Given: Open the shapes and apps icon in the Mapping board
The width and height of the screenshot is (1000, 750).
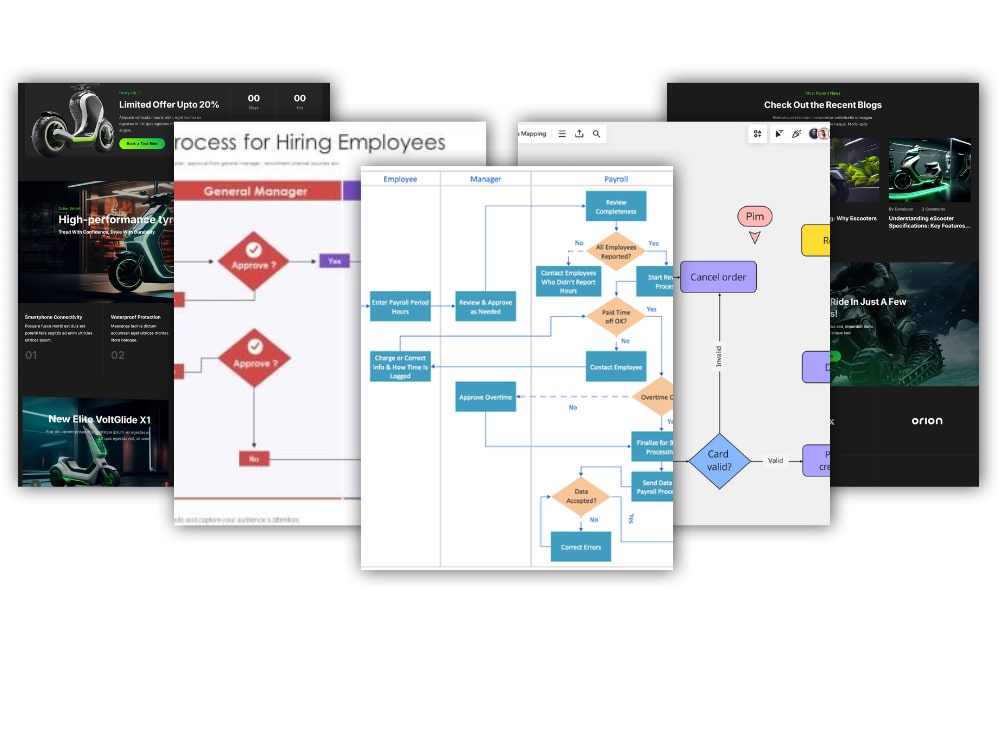Looking at the screenshot, I should 758,134.
